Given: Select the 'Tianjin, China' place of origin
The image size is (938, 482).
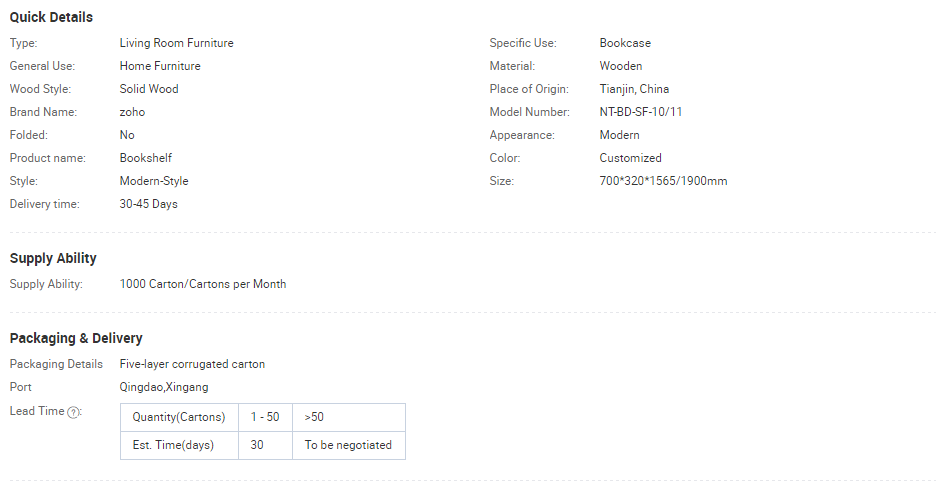Looking at the screenshot, I should [x=634, y=89].
